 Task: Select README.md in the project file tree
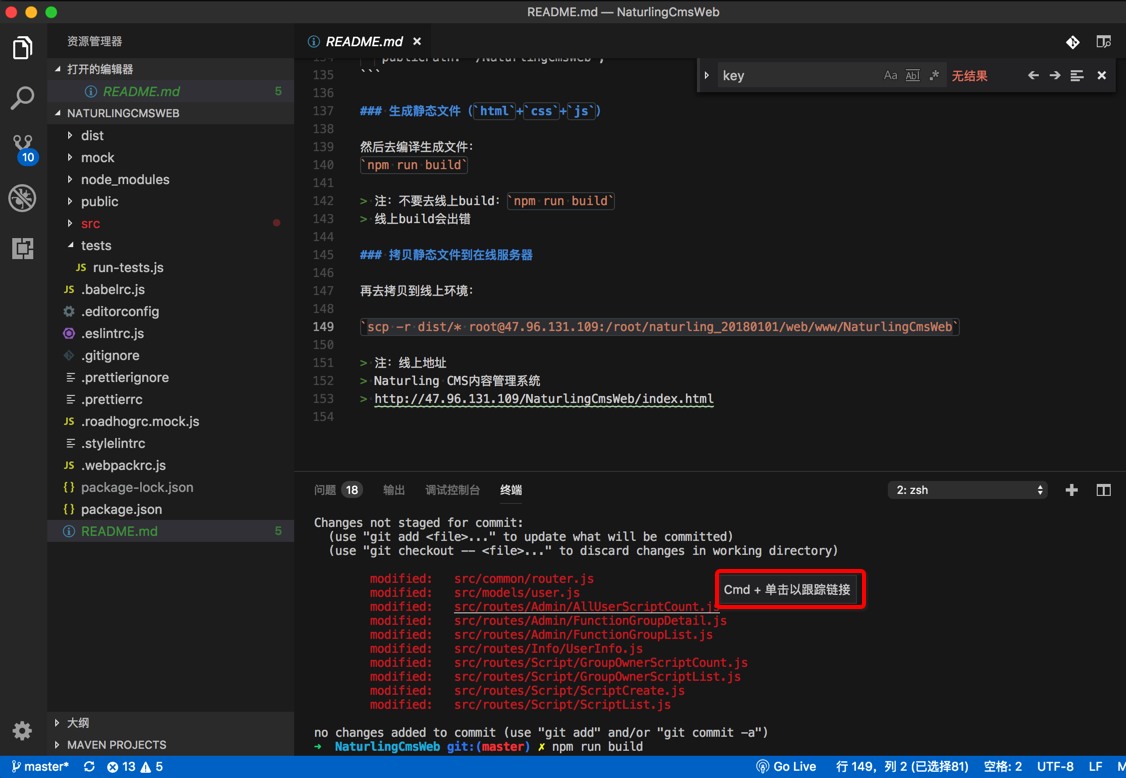[170, 532]
